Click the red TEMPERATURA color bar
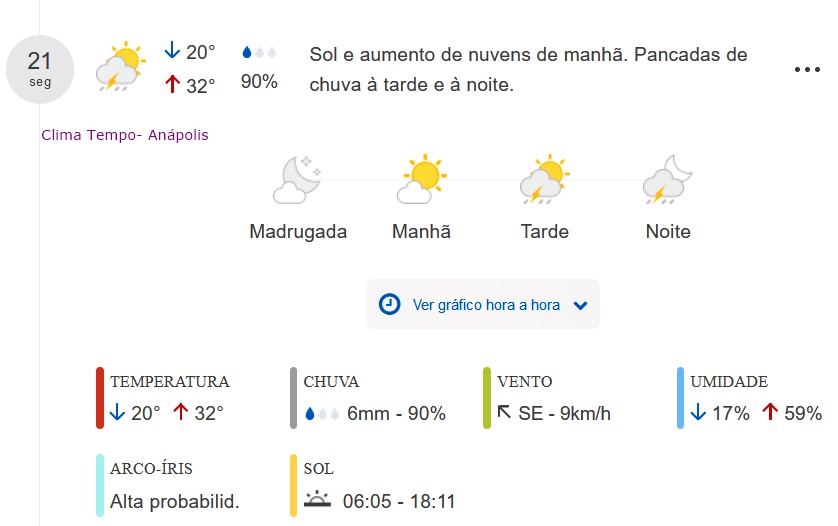 pos(100,398)
